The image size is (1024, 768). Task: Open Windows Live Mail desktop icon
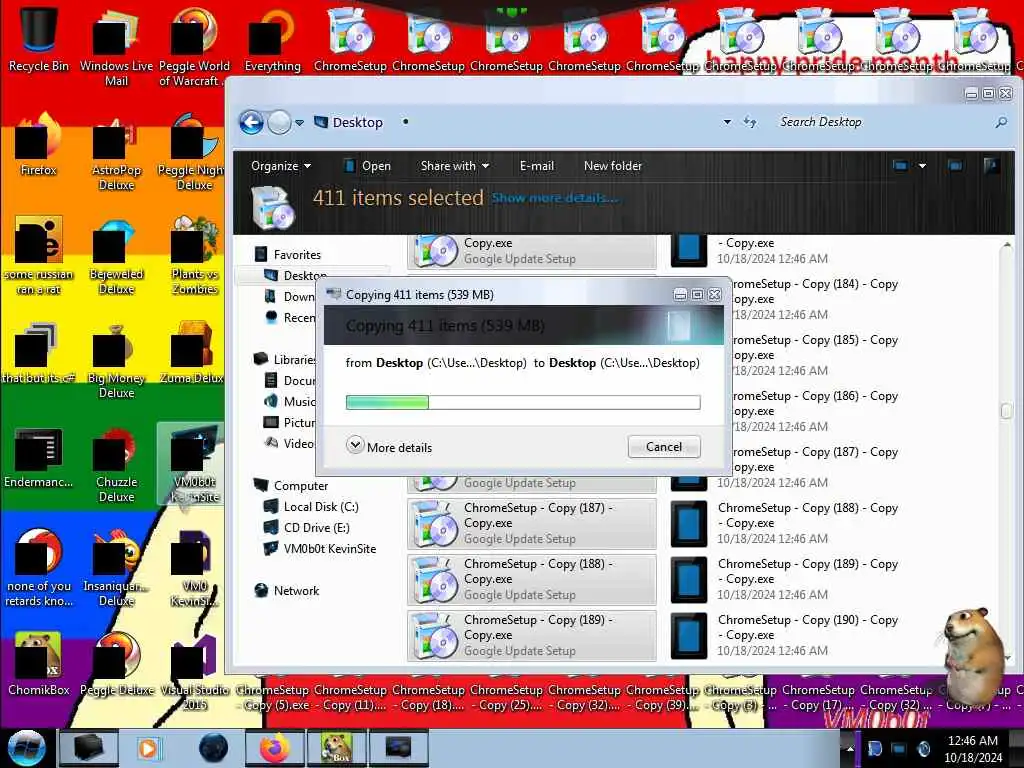coord(116,47)
